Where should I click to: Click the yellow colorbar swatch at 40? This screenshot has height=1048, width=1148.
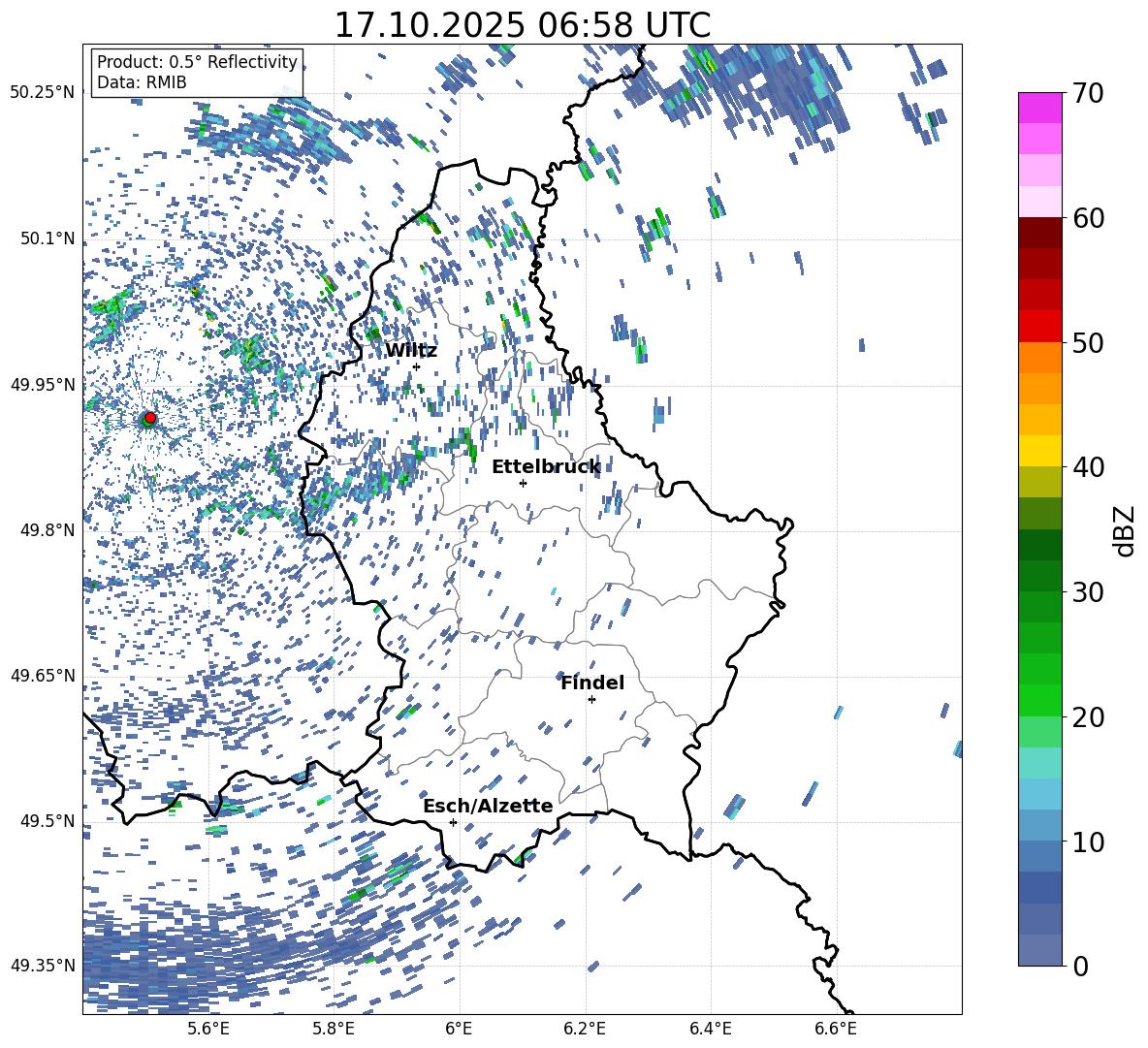(1040, 451)
